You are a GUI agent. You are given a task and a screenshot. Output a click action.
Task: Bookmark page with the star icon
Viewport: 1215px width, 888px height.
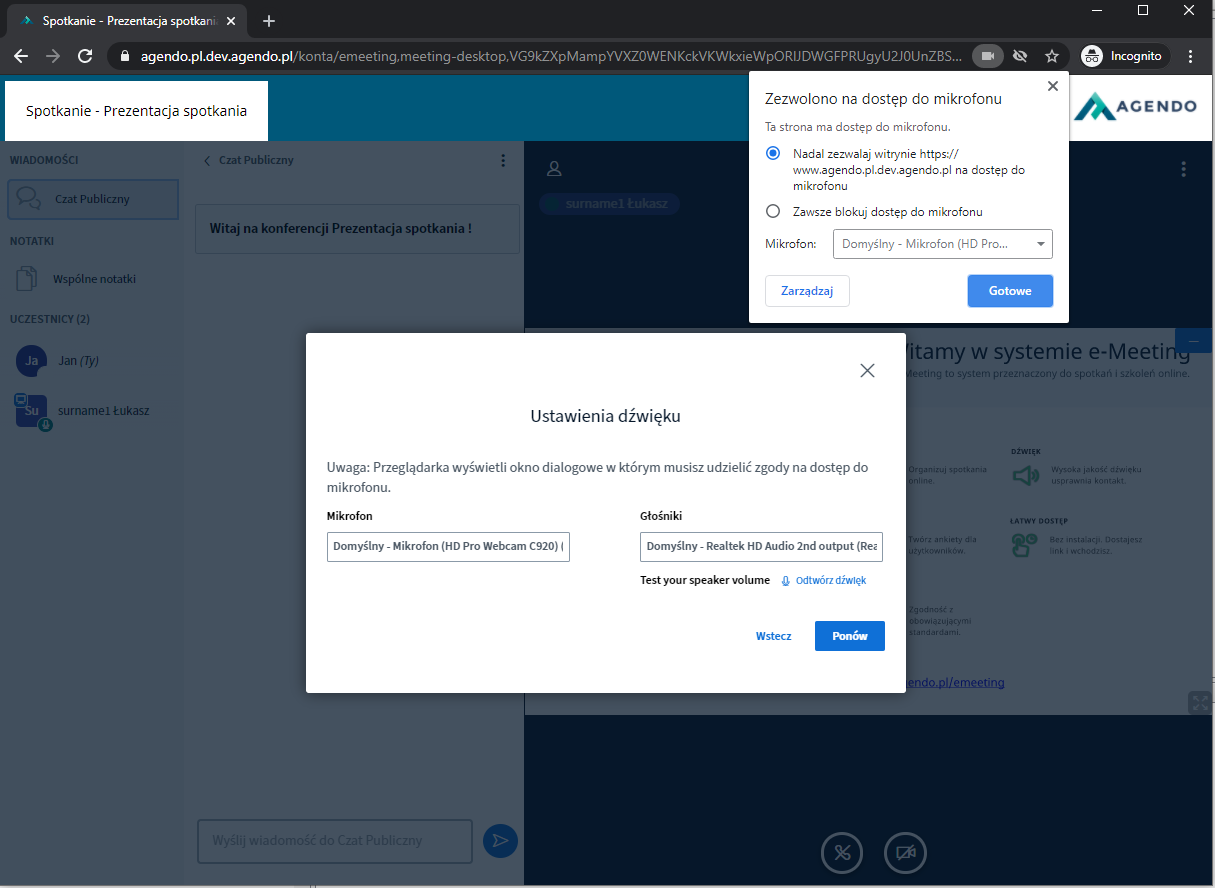coord(1052,56)
